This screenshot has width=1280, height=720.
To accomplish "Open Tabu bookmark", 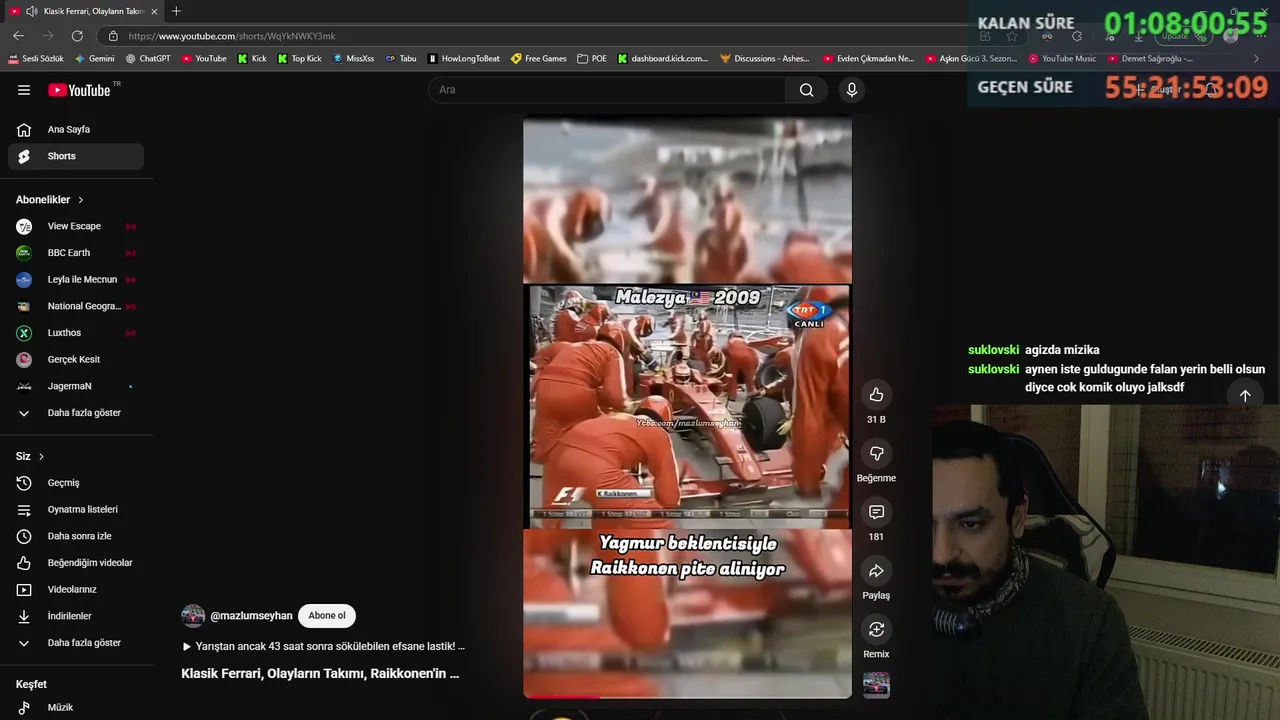I will [x=401, y=59].
